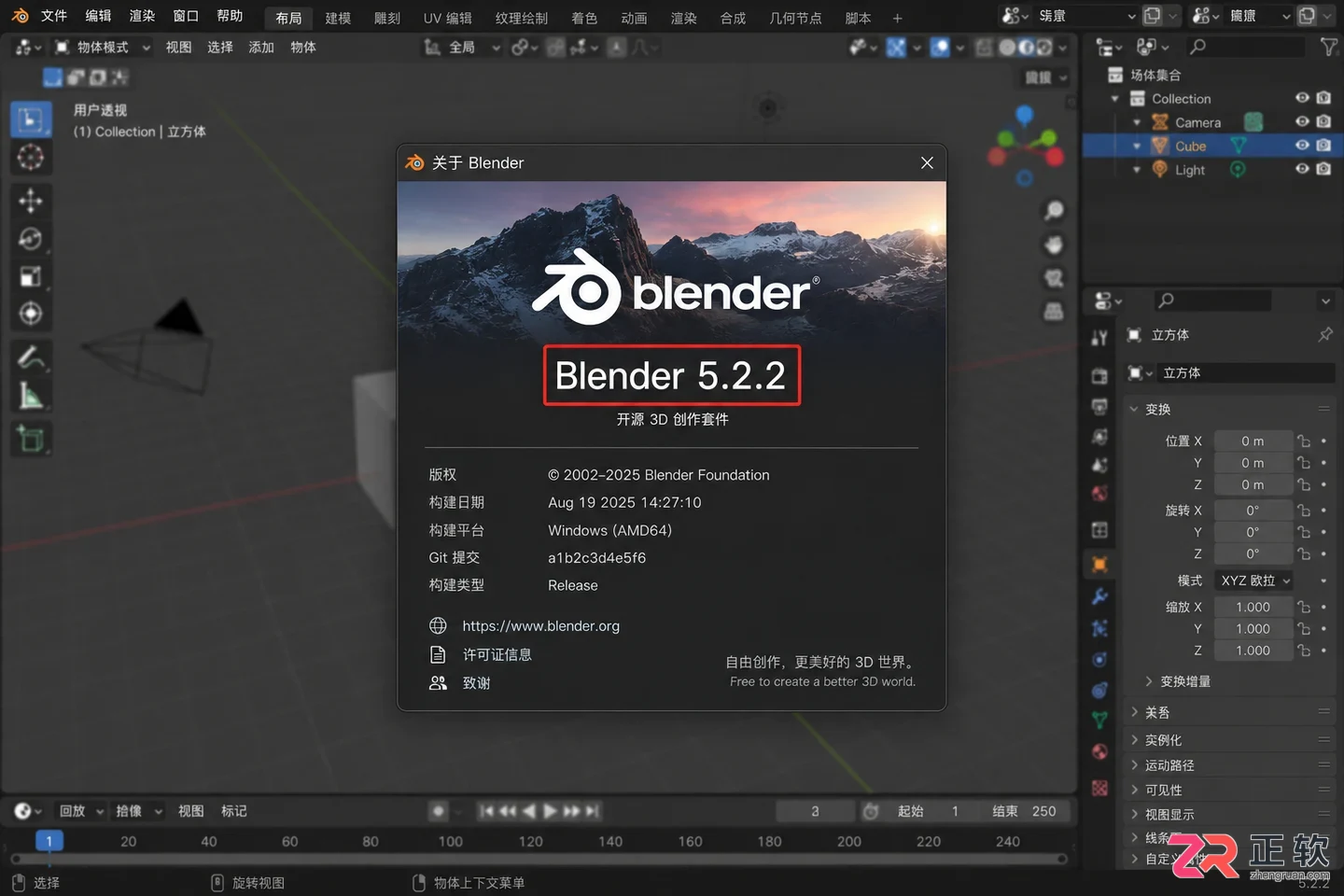This screenshot has width=1344, height=896.
Task: Hide the Light object using its eye icon
Action: click(x=1302, y=169)
